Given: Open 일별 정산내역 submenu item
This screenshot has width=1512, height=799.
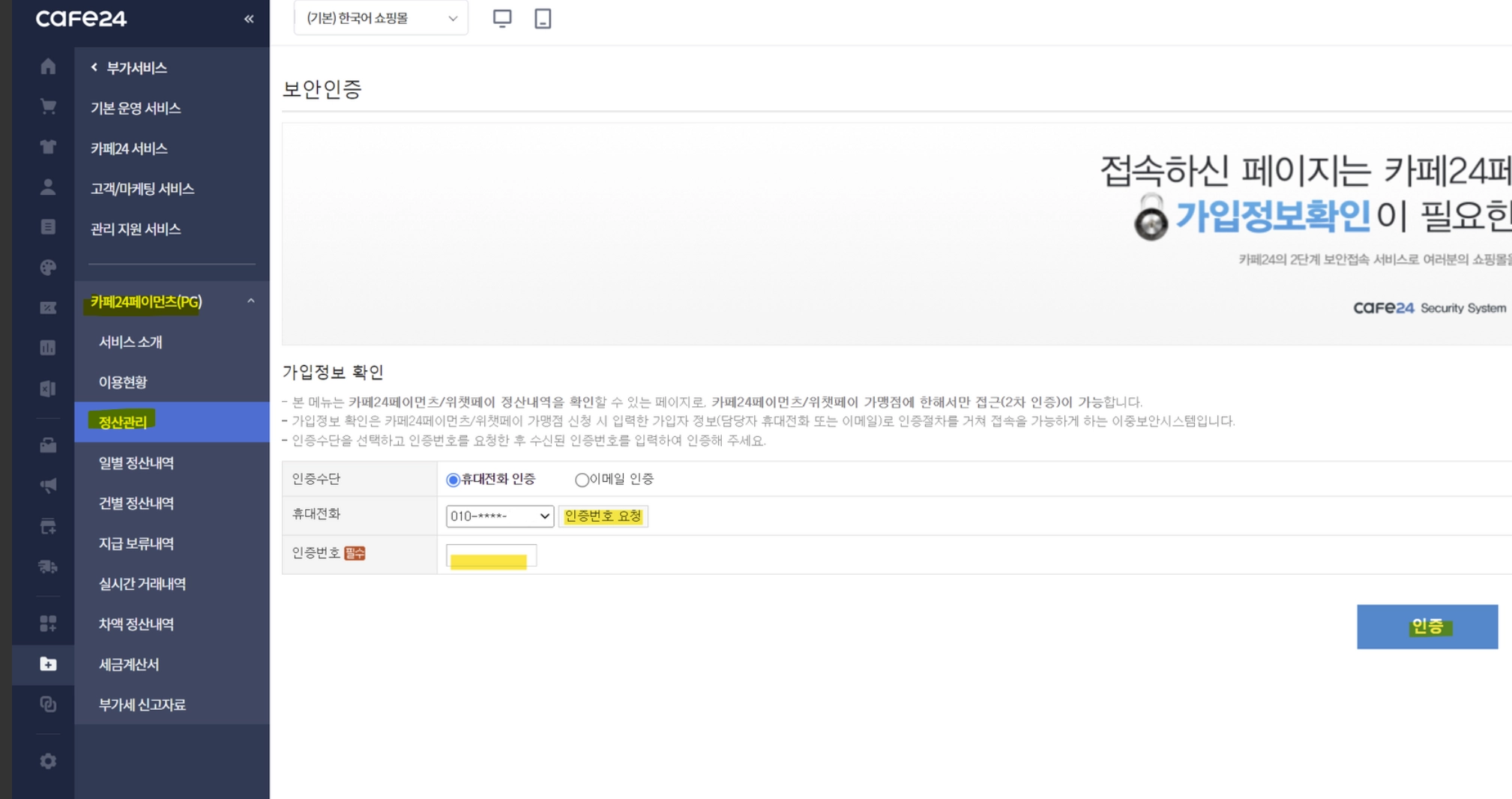Looking at the screenshot, I should [x=136, y=463].
